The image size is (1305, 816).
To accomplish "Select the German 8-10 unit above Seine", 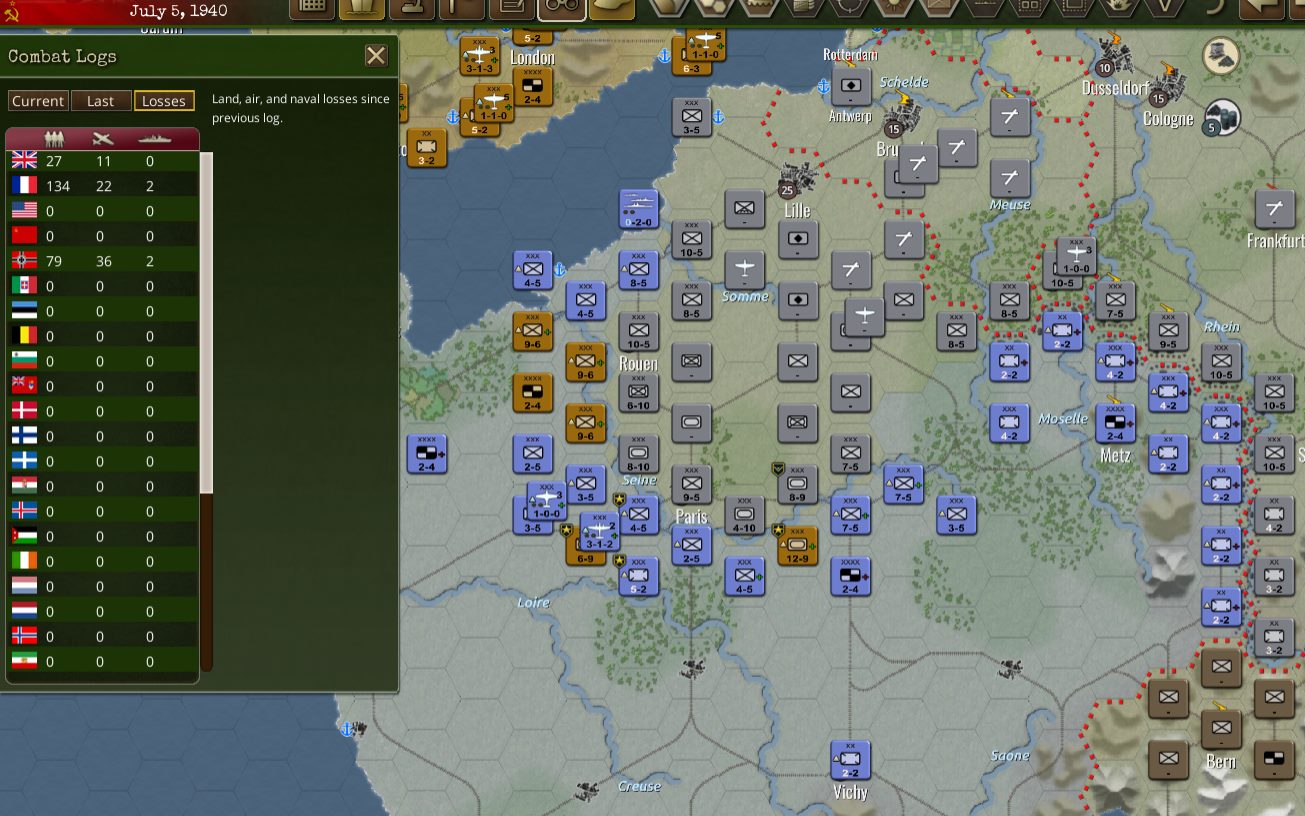I will tap(639, 454).
